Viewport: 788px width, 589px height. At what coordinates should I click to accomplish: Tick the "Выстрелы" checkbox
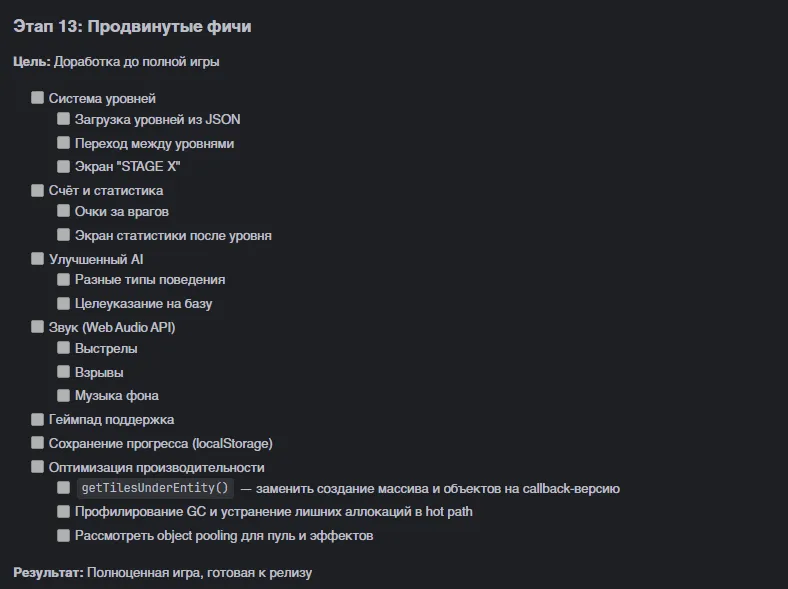(64, 349)
